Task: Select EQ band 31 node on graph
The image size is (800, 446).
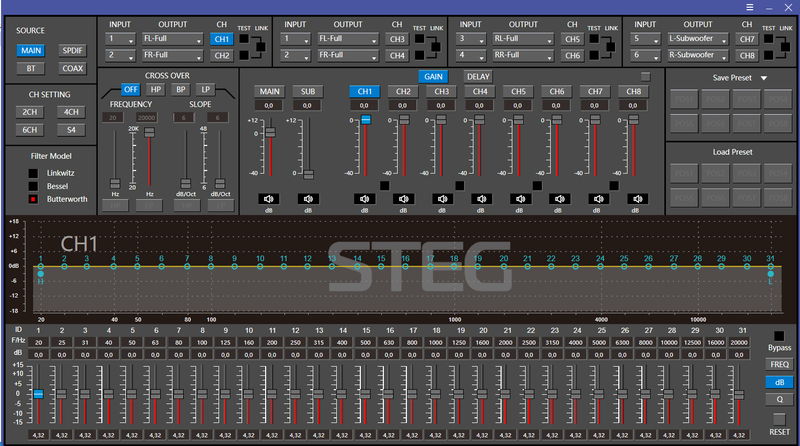Action: [770, 266]
